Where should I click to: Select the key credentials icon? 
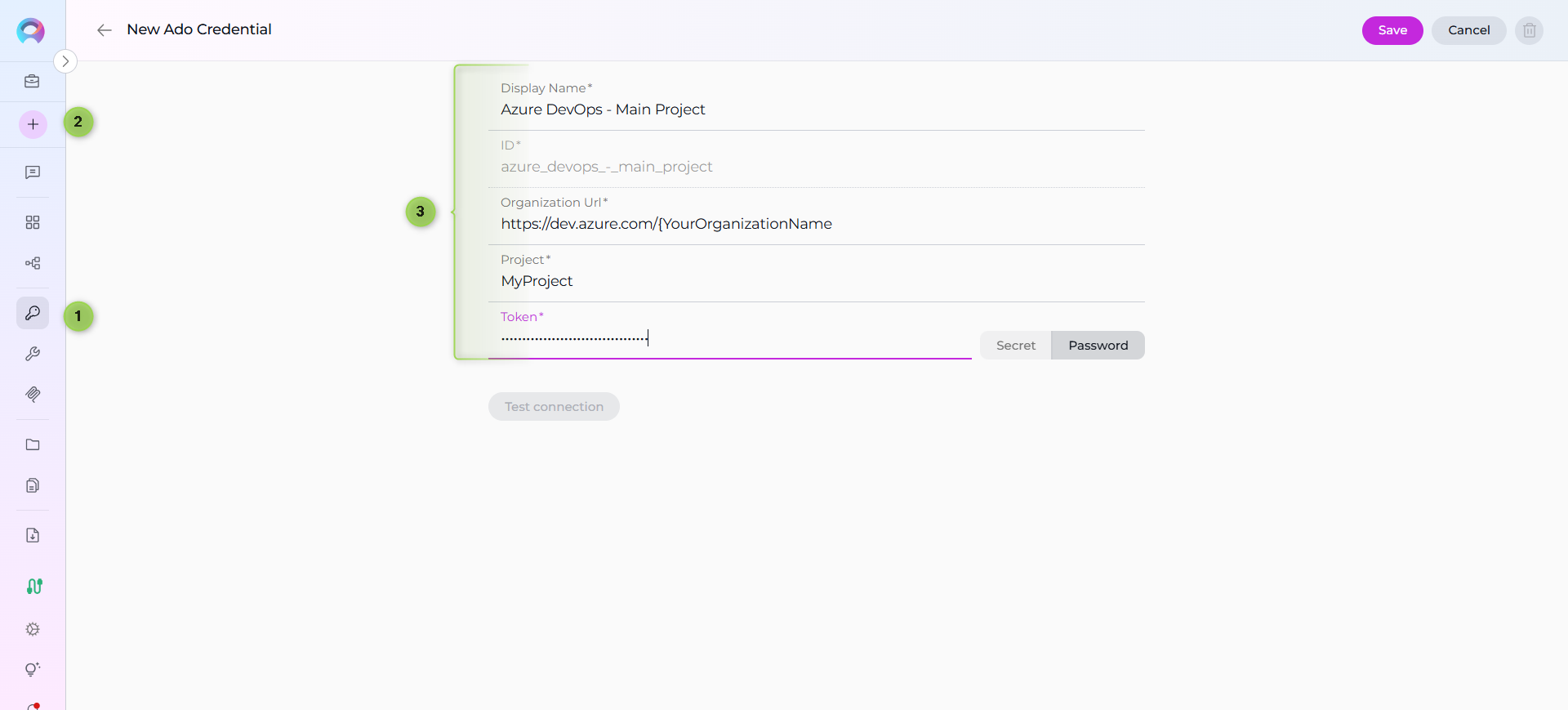[x=33, y=313]
